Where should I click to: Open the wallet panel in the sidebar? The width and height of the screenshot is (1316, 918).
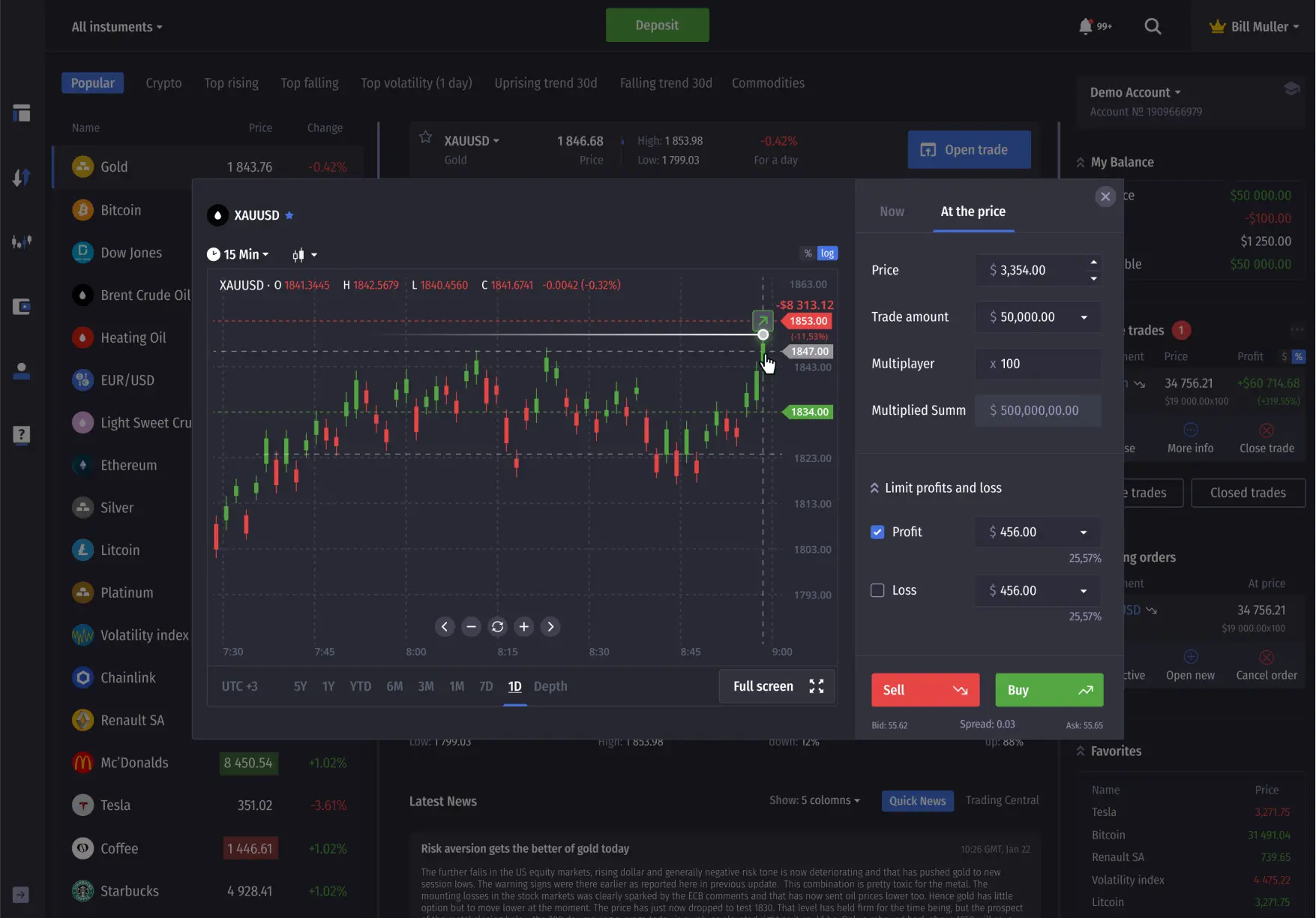21,306
